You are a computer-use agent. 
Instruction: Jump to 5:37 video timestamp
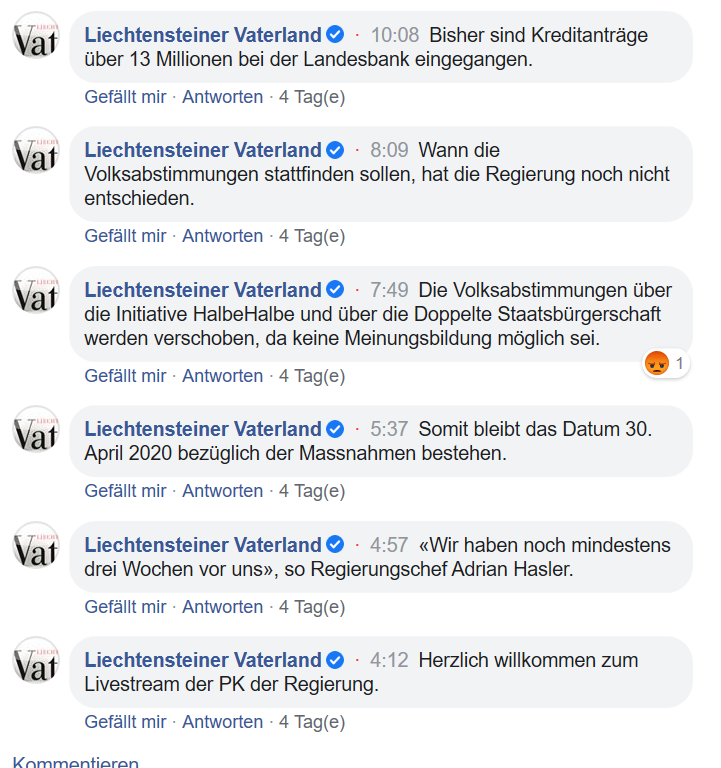pyautogui.click(x=389, y=429)
